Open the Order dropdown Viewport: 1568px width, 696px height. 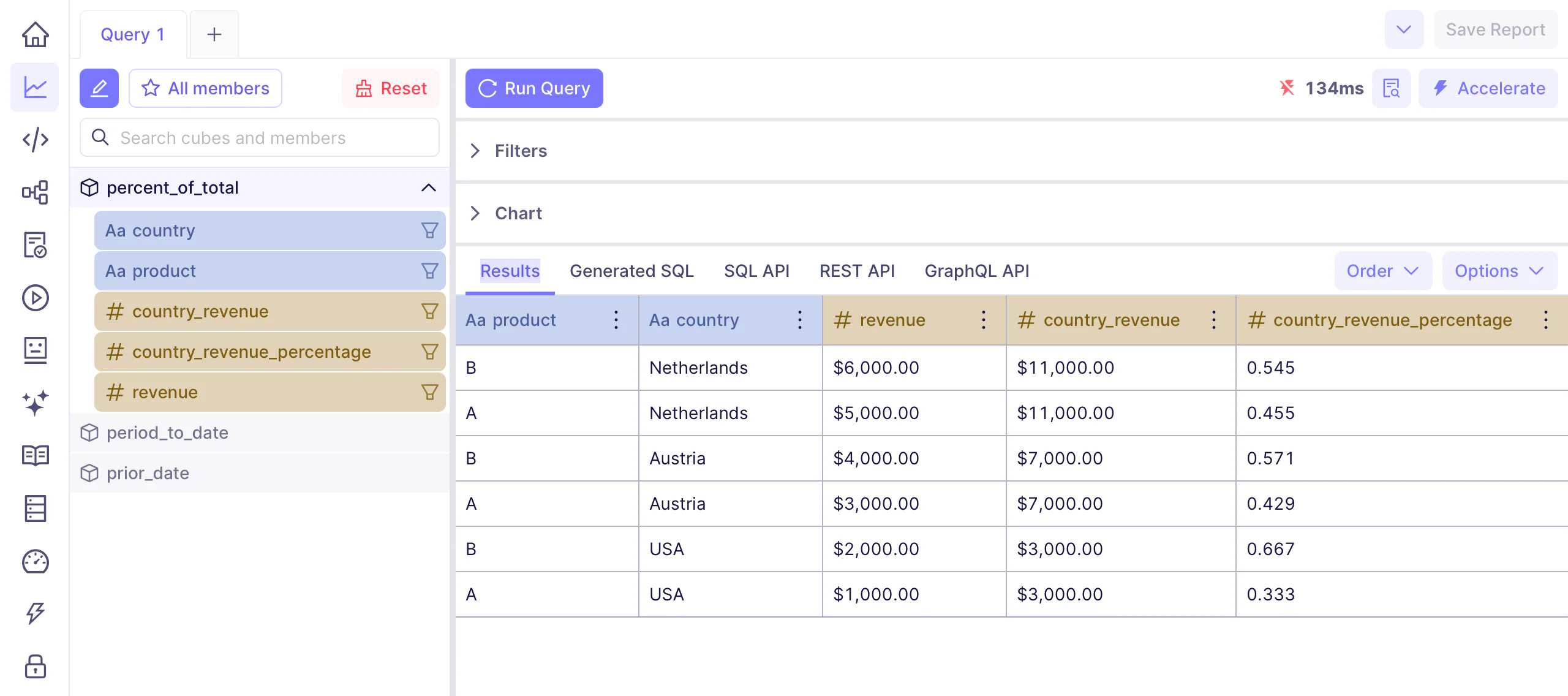coord(1382,271)
